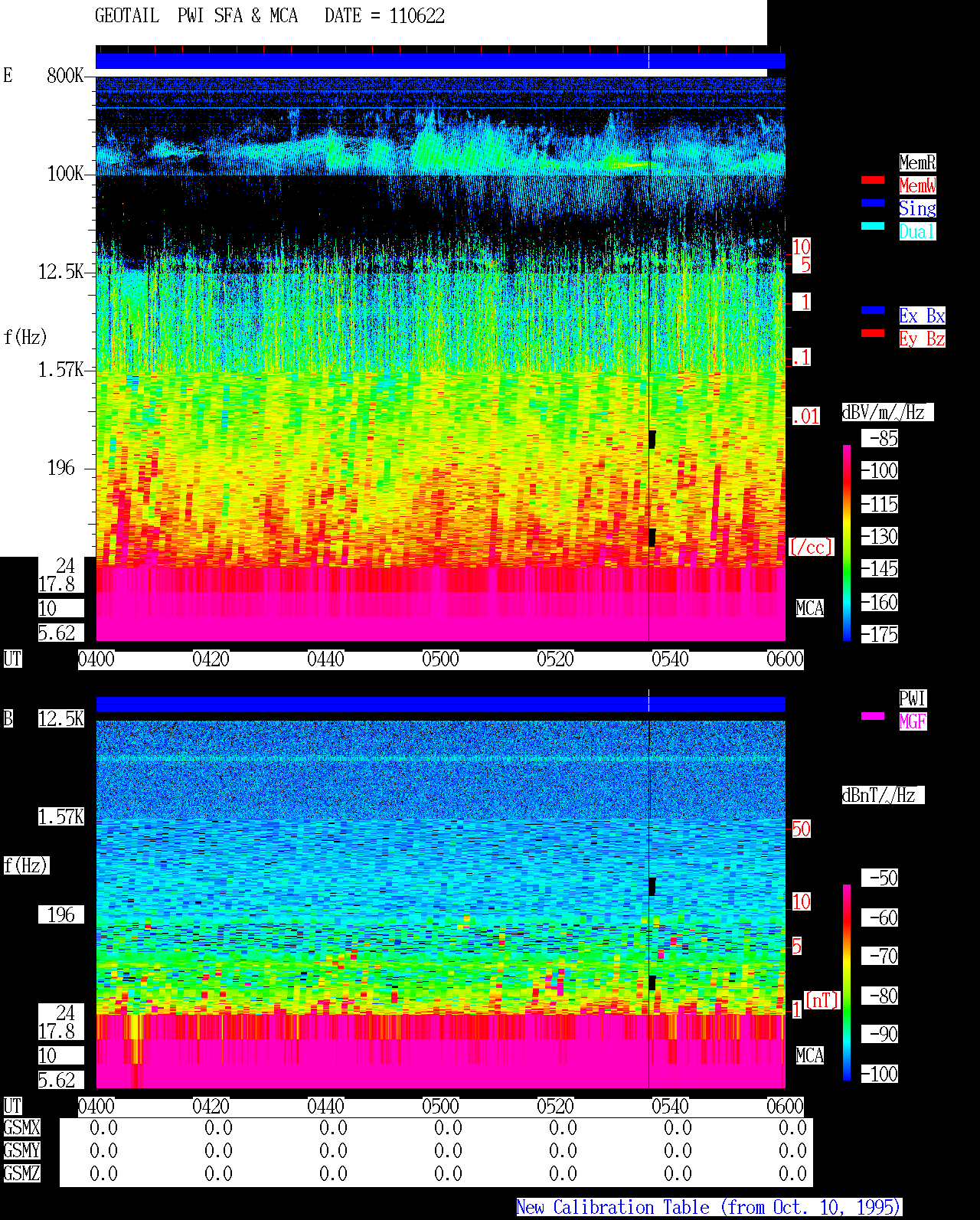980x1220 pixels.
Task: Click the dBV/m/√Hz electric color scale bar
Action: pyautogui.click(x=847, y=542)
